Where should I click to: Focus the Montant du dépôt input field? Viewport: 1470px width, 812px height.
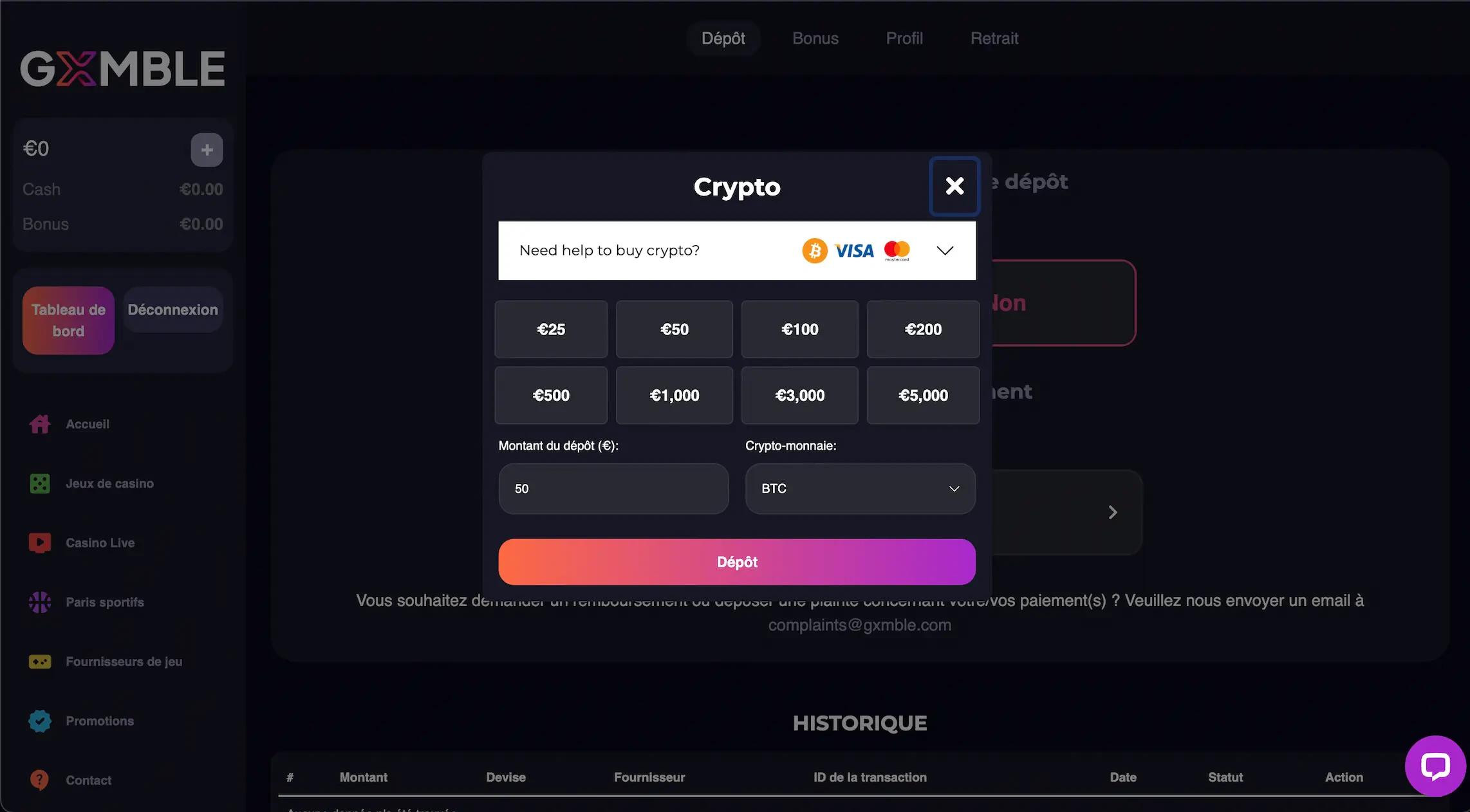[613, 488]
